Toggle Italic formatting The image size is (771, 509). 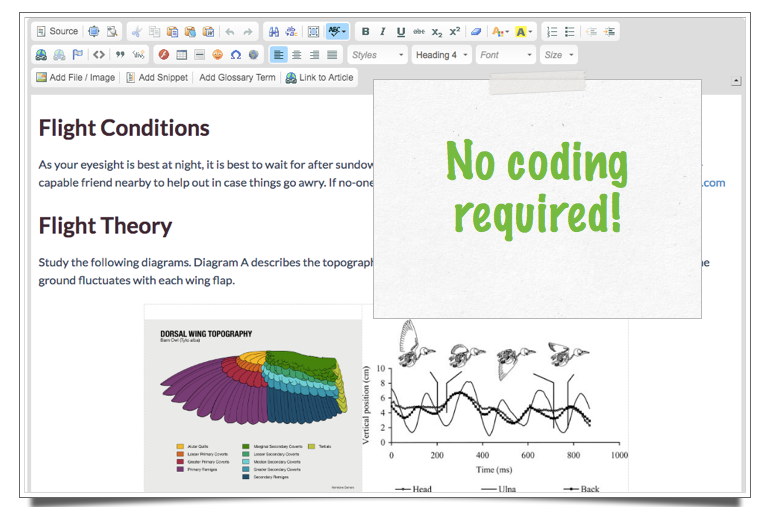[x=383, y=31]
